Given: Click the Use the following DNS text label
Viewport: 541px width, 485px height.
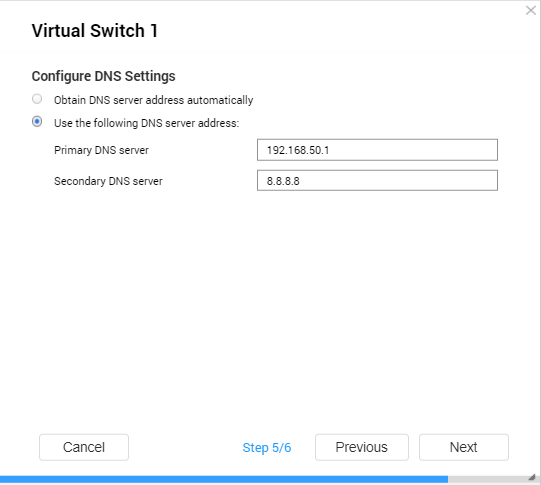Looking at the screenshot, I should 147,123.
